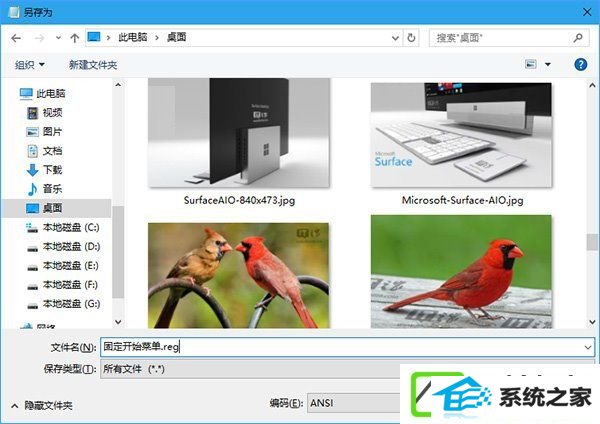Change the view layout icon
This screenshot has width=600, height=424.
click(531, 64)
